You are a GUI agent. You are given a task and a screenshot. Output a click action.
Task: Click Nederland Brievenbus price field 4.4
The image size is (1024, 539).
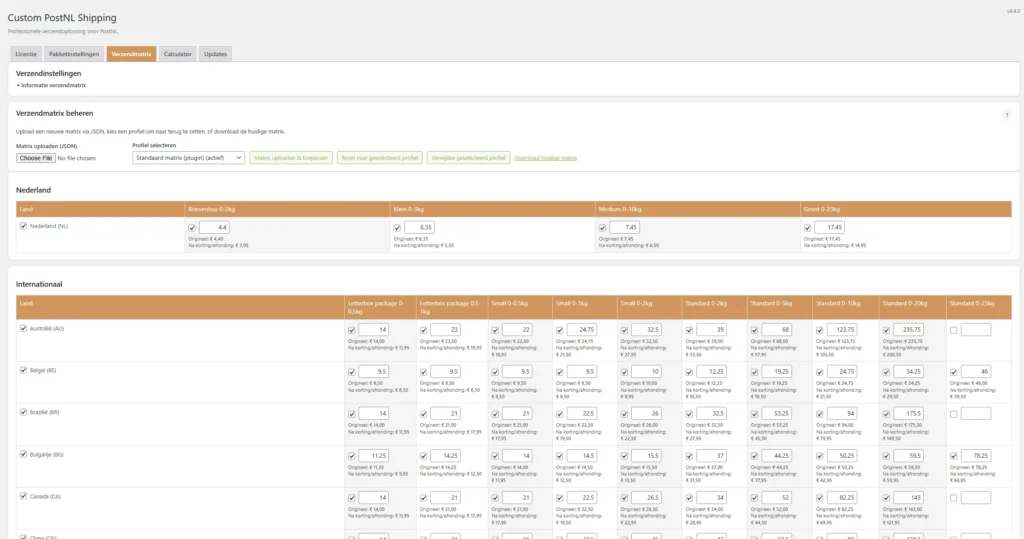point(214,227)
